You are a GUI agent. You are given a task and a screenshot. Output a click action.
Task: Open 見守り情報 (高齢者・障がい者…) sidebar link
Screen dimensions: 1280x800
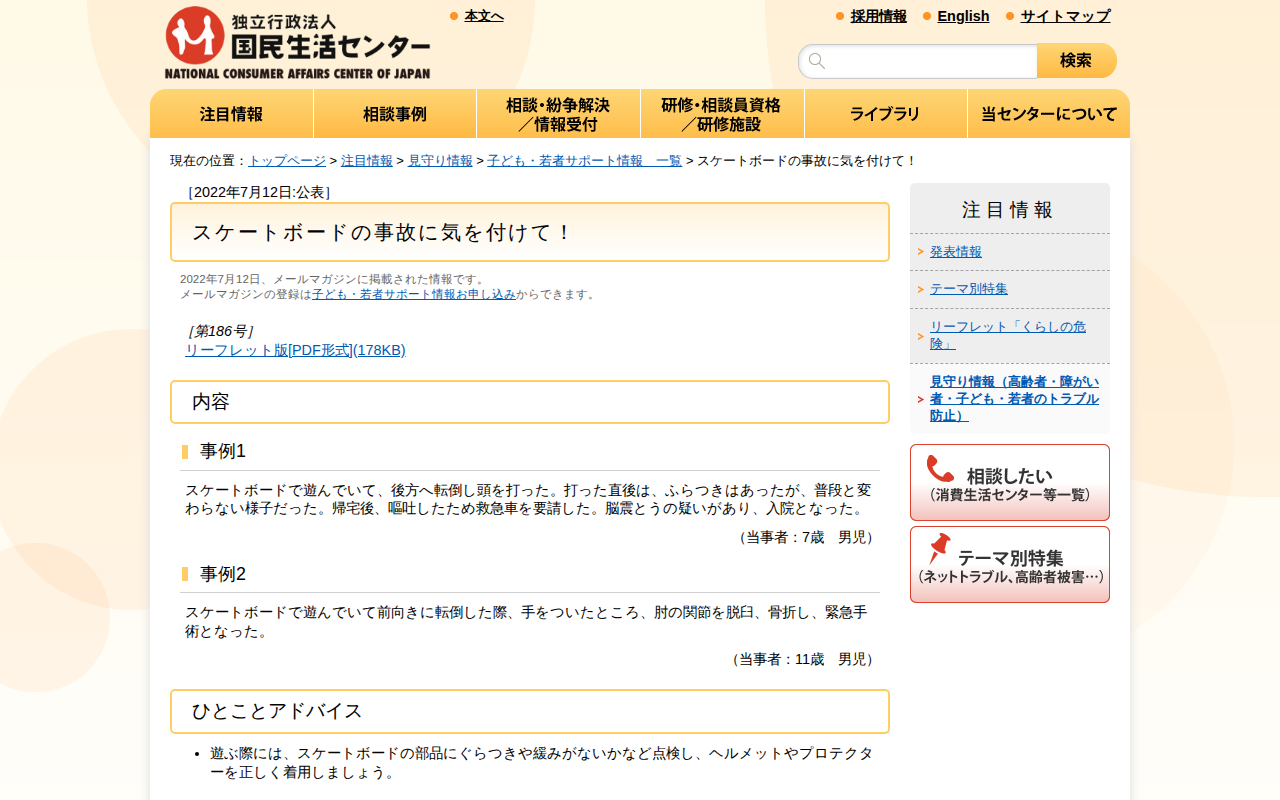(x=1014, y=398)
